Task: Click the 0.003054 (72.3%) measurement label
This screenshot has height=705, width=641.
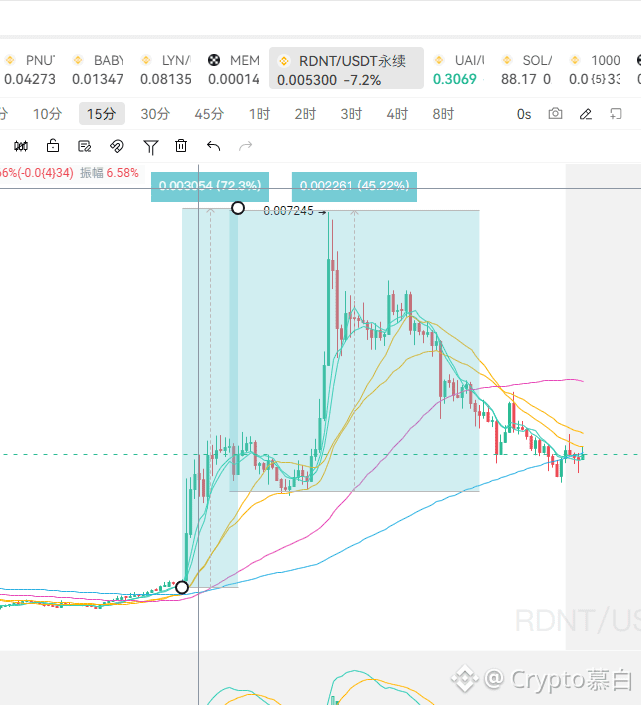Action: coord(210,186)
